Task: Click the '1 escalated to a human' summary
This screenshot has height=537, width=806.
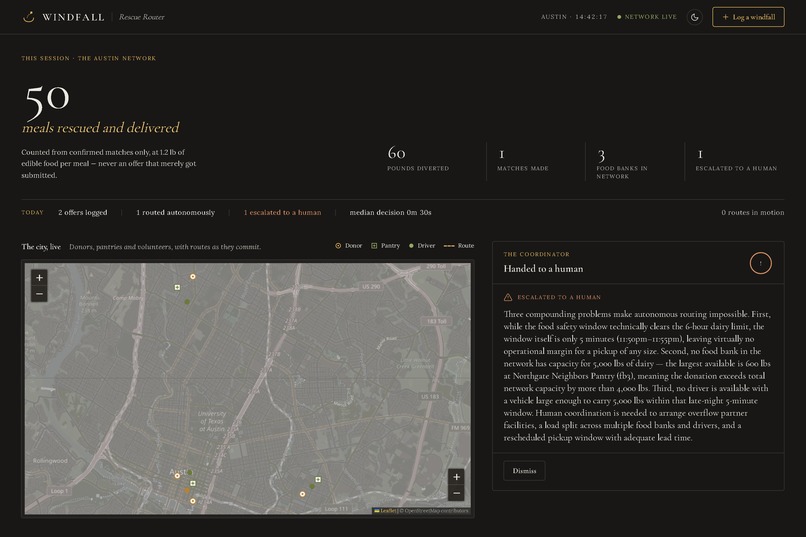Action: point(282,212)
